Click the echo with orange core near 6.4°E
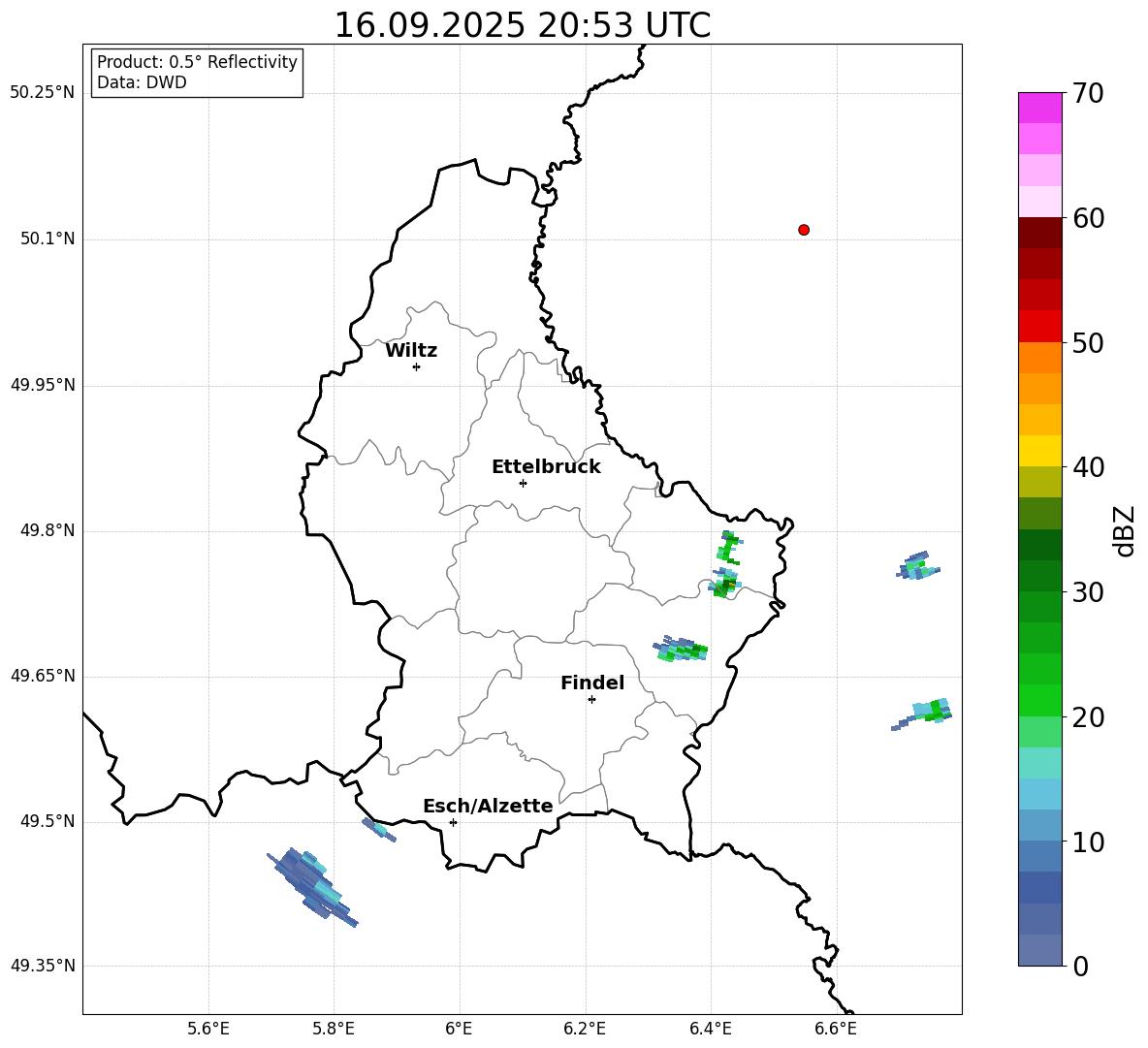Image resolution: width=1148 pixels, height=1048 pixels. 725,584
